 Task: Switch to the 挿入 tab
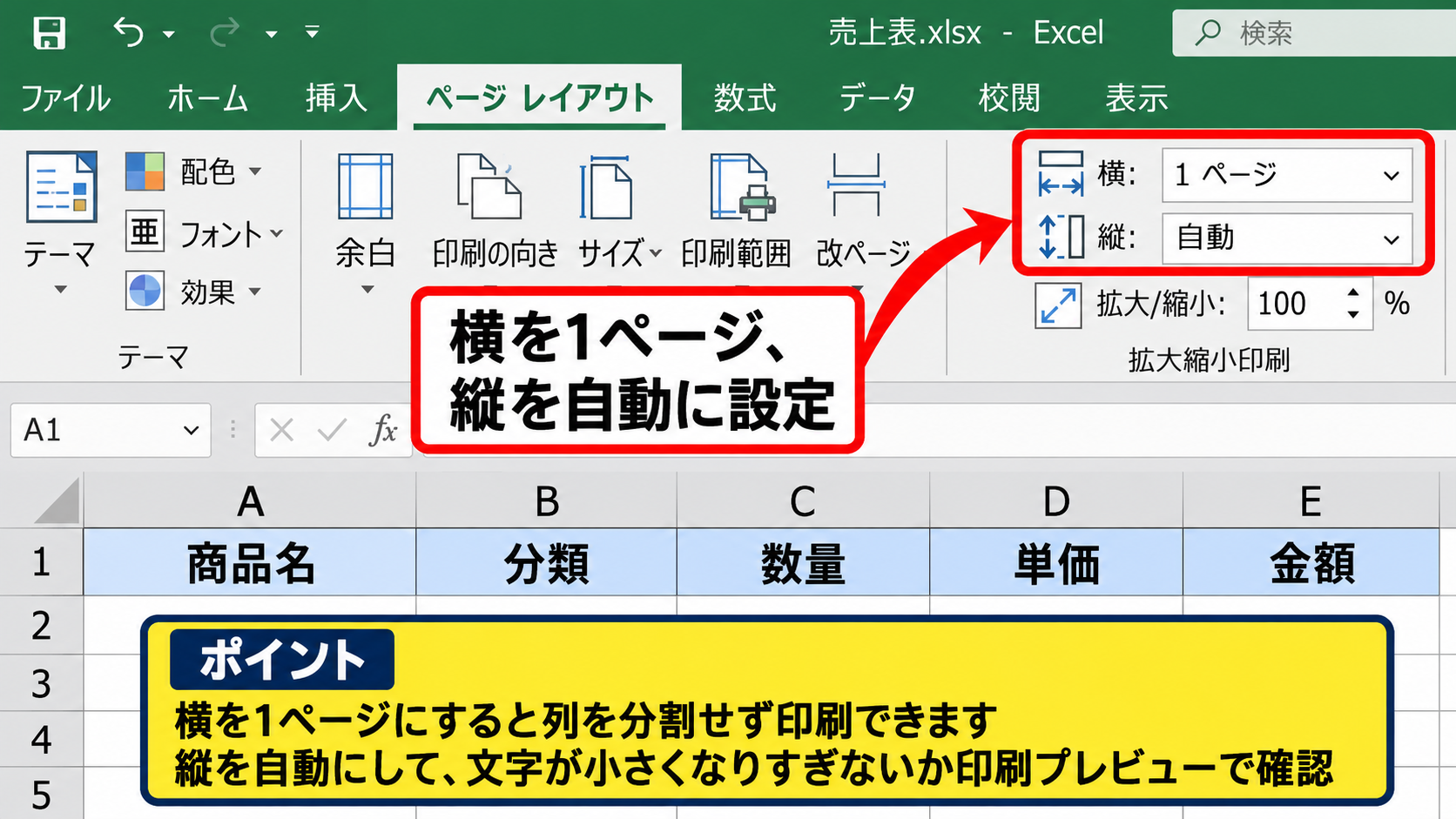(335, 97)
